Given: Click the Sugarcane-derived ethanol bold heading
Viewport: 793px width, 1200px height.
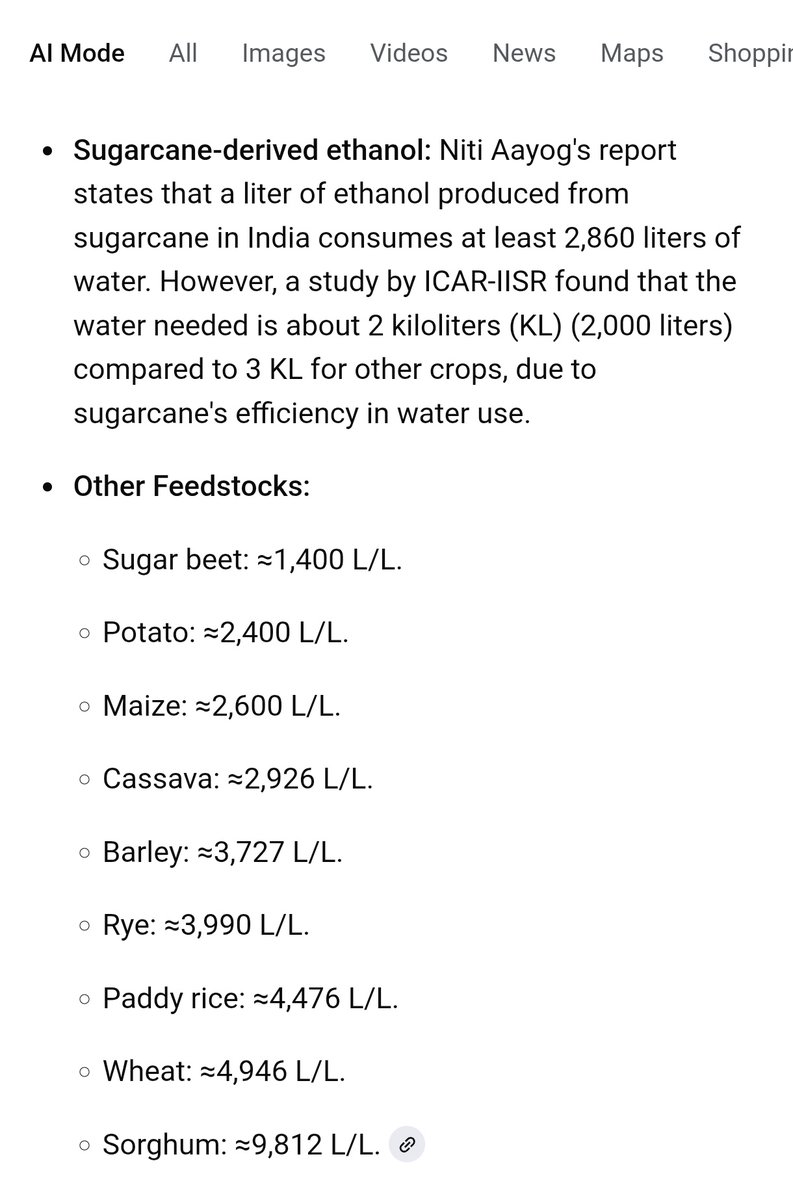Looking at the screenshot, I should point(252,151).
